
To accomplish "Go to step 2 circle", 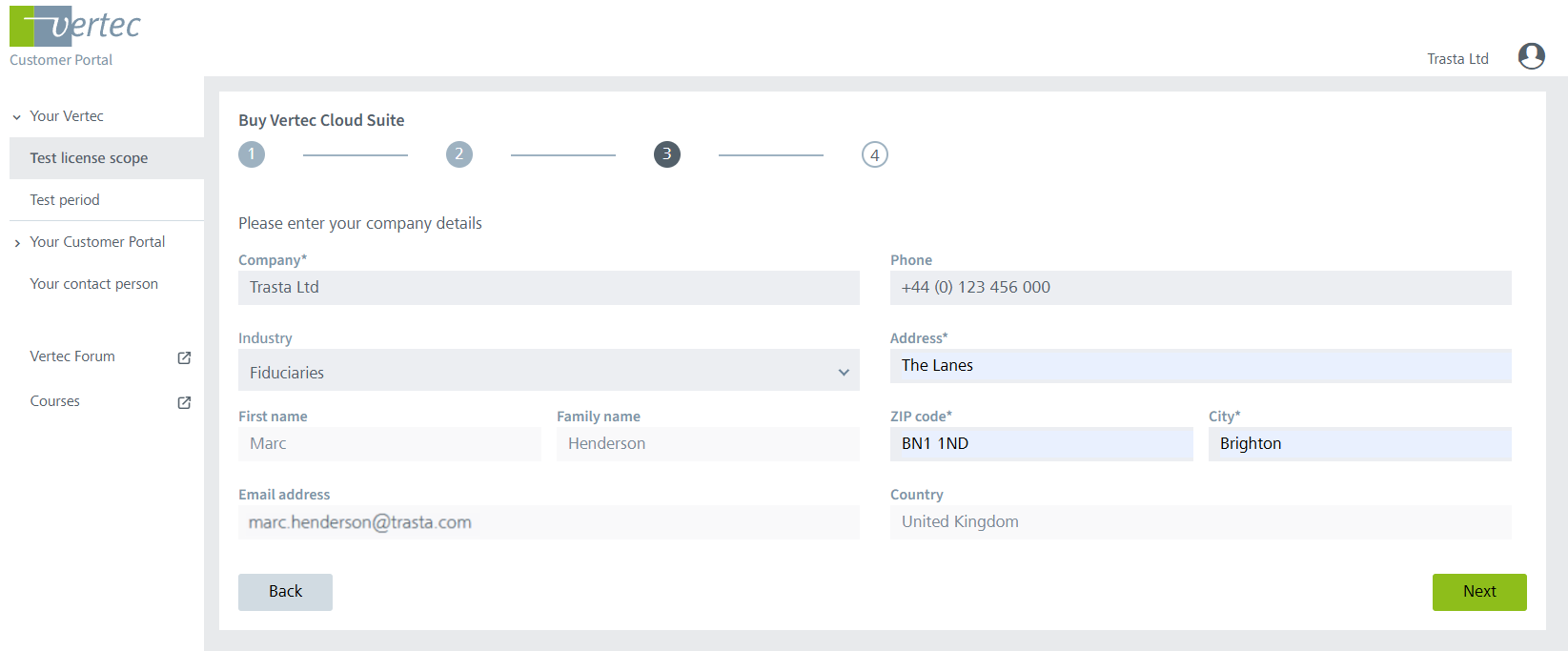I will point(459,154).
